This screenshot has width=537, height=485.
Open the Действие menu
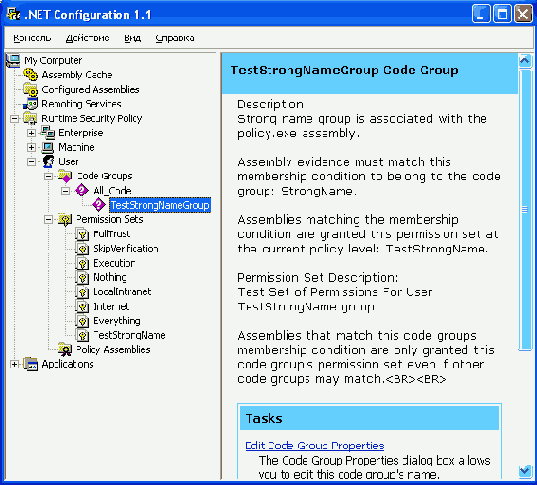[x=88, y=38]
